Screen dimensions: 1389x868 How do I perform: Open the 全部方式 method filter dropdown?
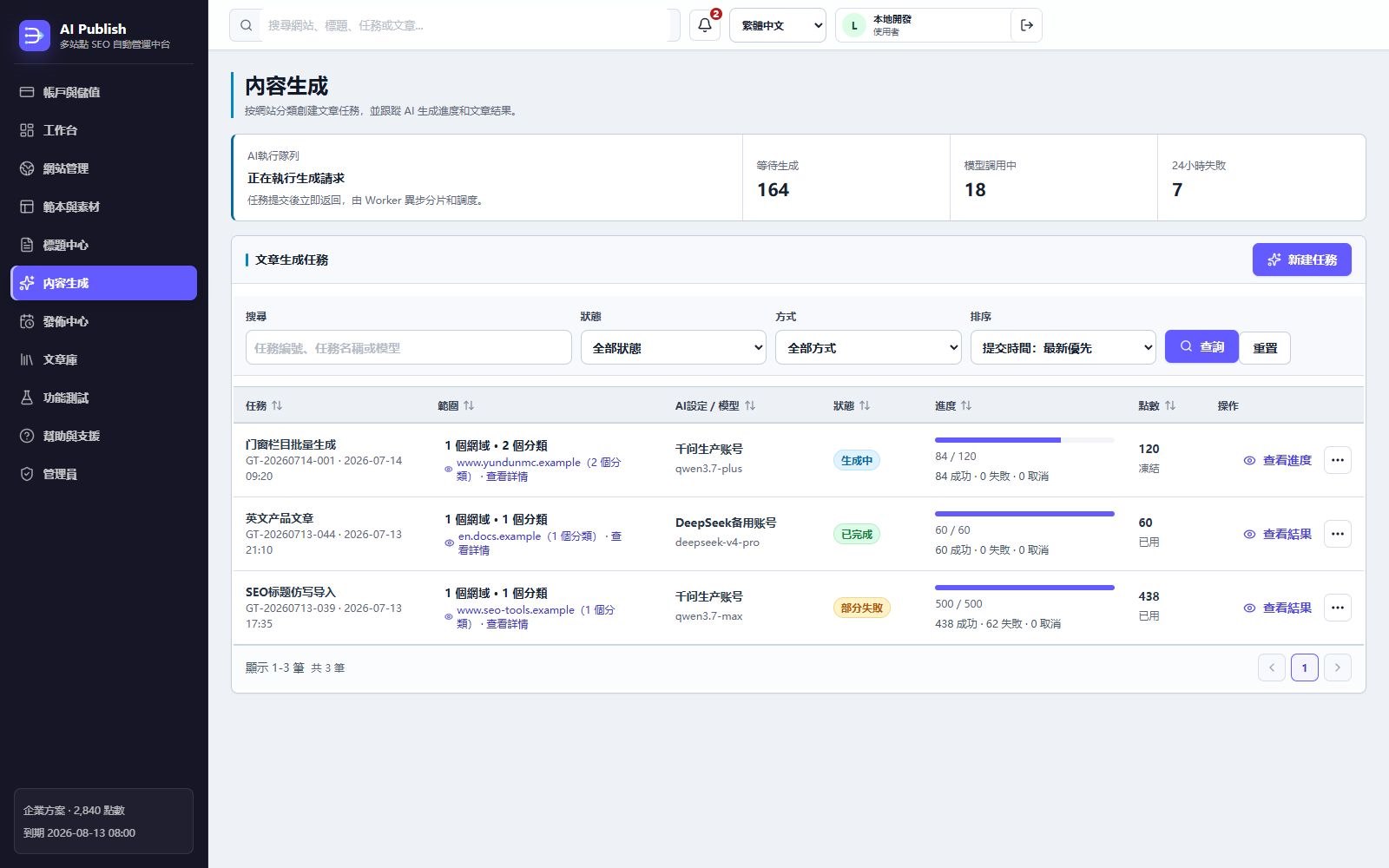pos(868,347)
